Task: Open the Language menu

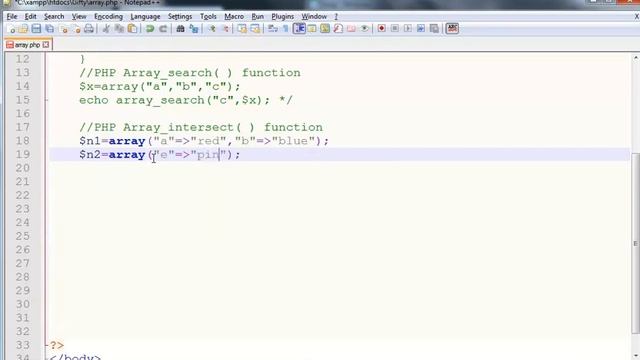Action: point(145,17)
